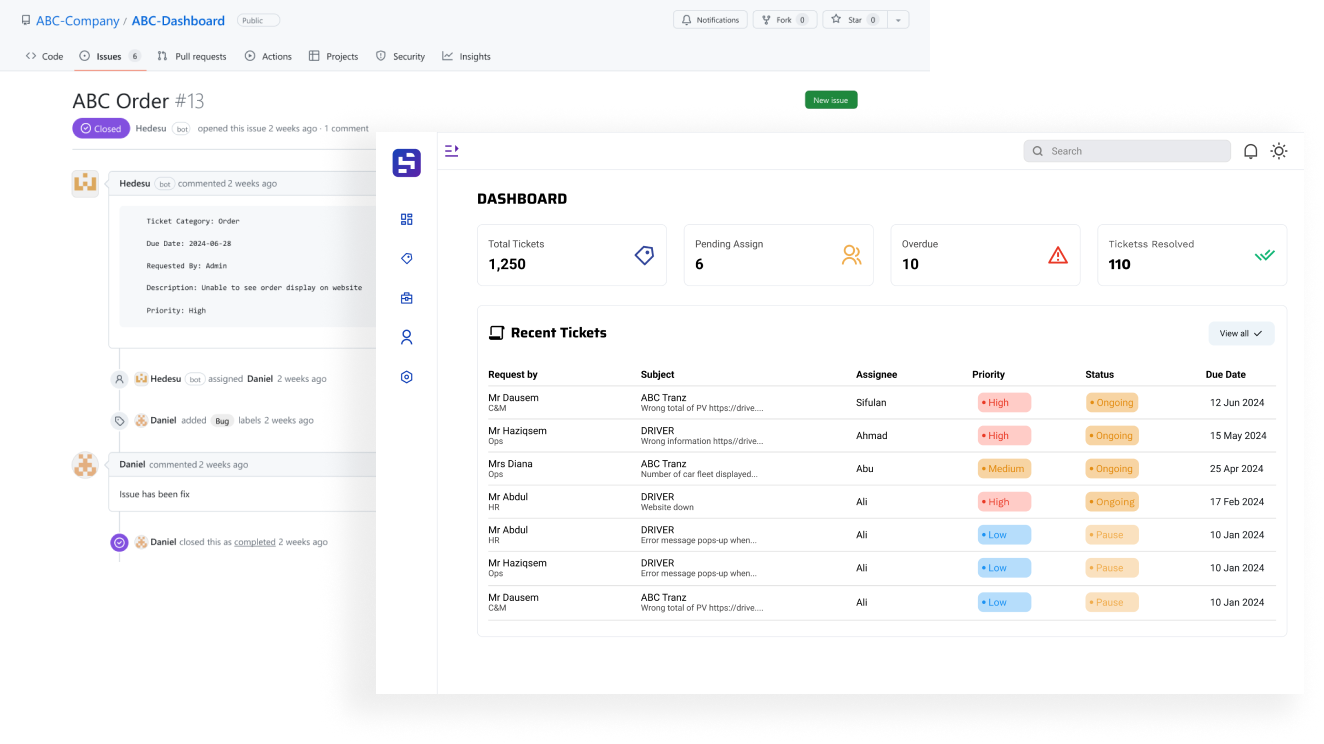Viewport: 1324px width, 744px height.
Task: Click the dashboard grid icon in sidebar
Action: (406, 219)
